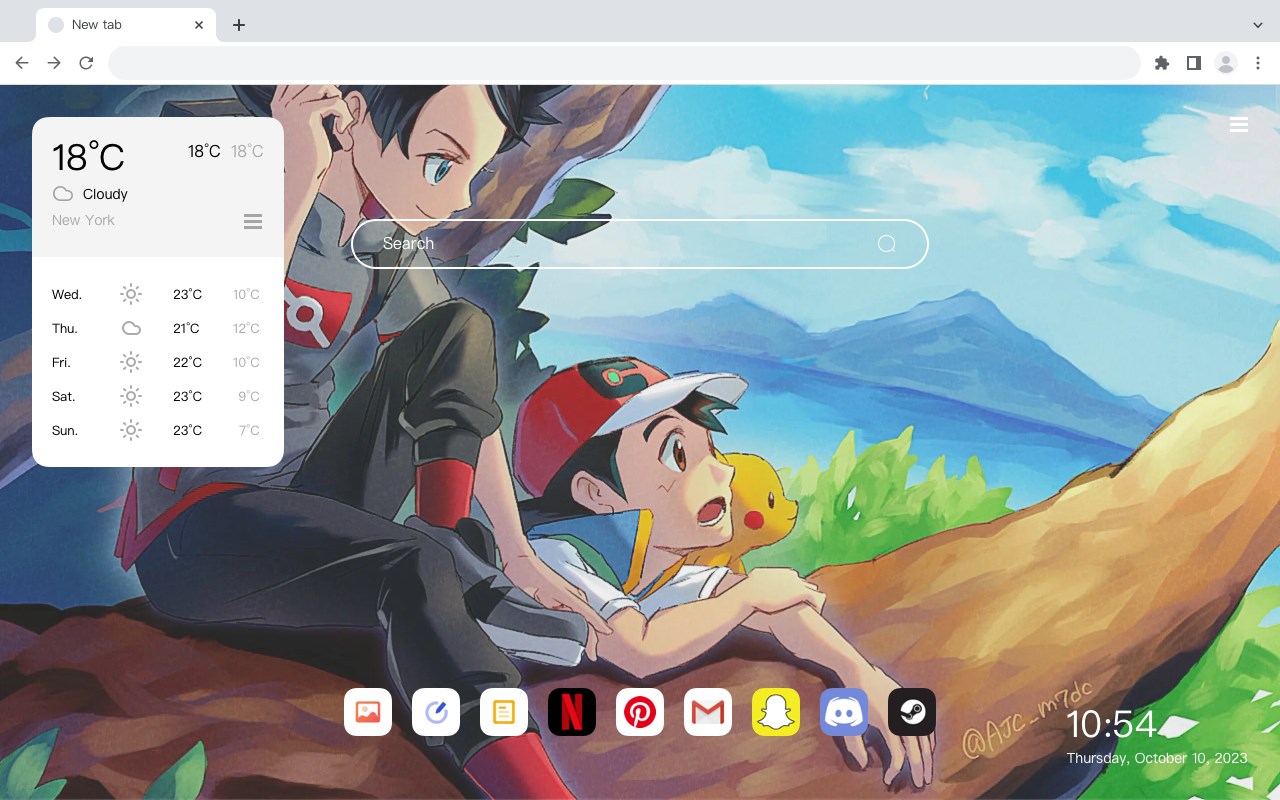The width and height of the screenshot is (1280, 800).
Task: Toggle the browser side panel
Action: (1193, 63)
